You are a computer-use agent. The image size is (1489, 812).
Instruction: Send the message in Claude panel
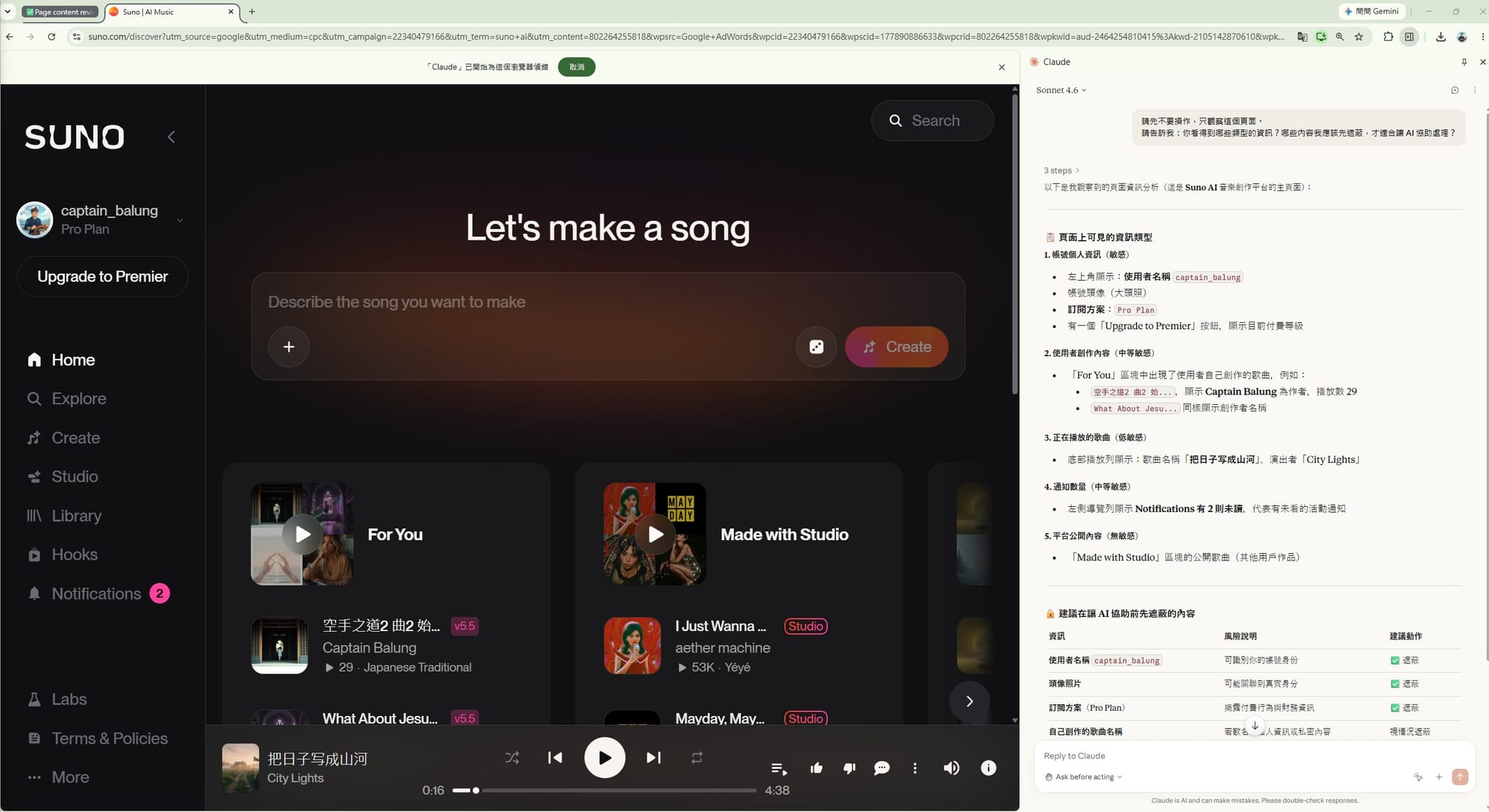1460,776
